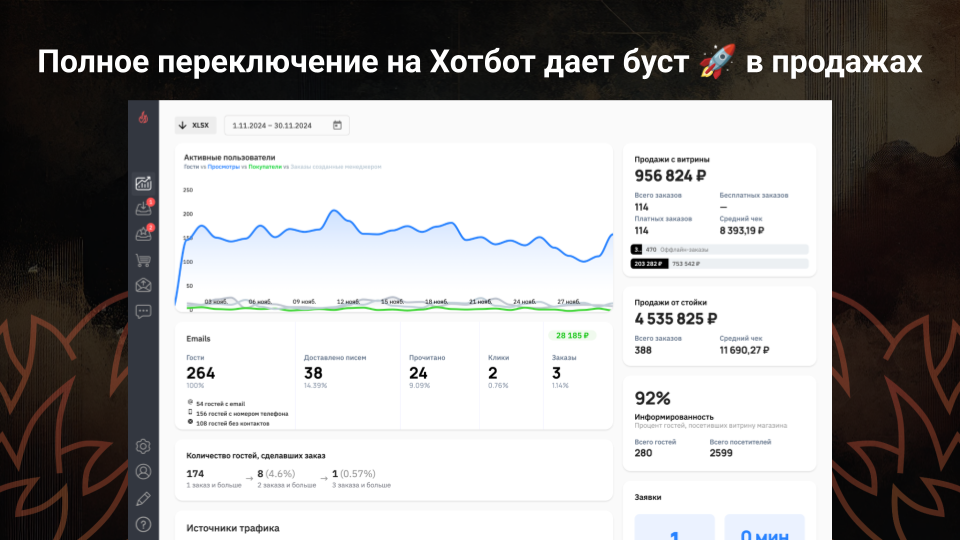Open the email envelope section in sidebar

coord(143,285)
